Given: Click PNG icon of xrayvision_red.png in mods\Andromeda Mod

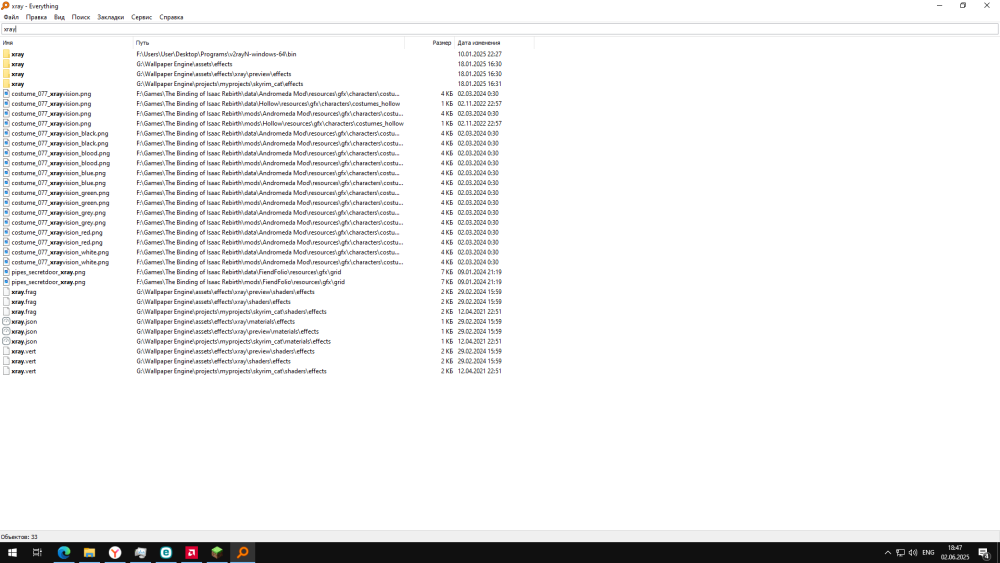Looking at the screenshot, I should pos(6,242).
